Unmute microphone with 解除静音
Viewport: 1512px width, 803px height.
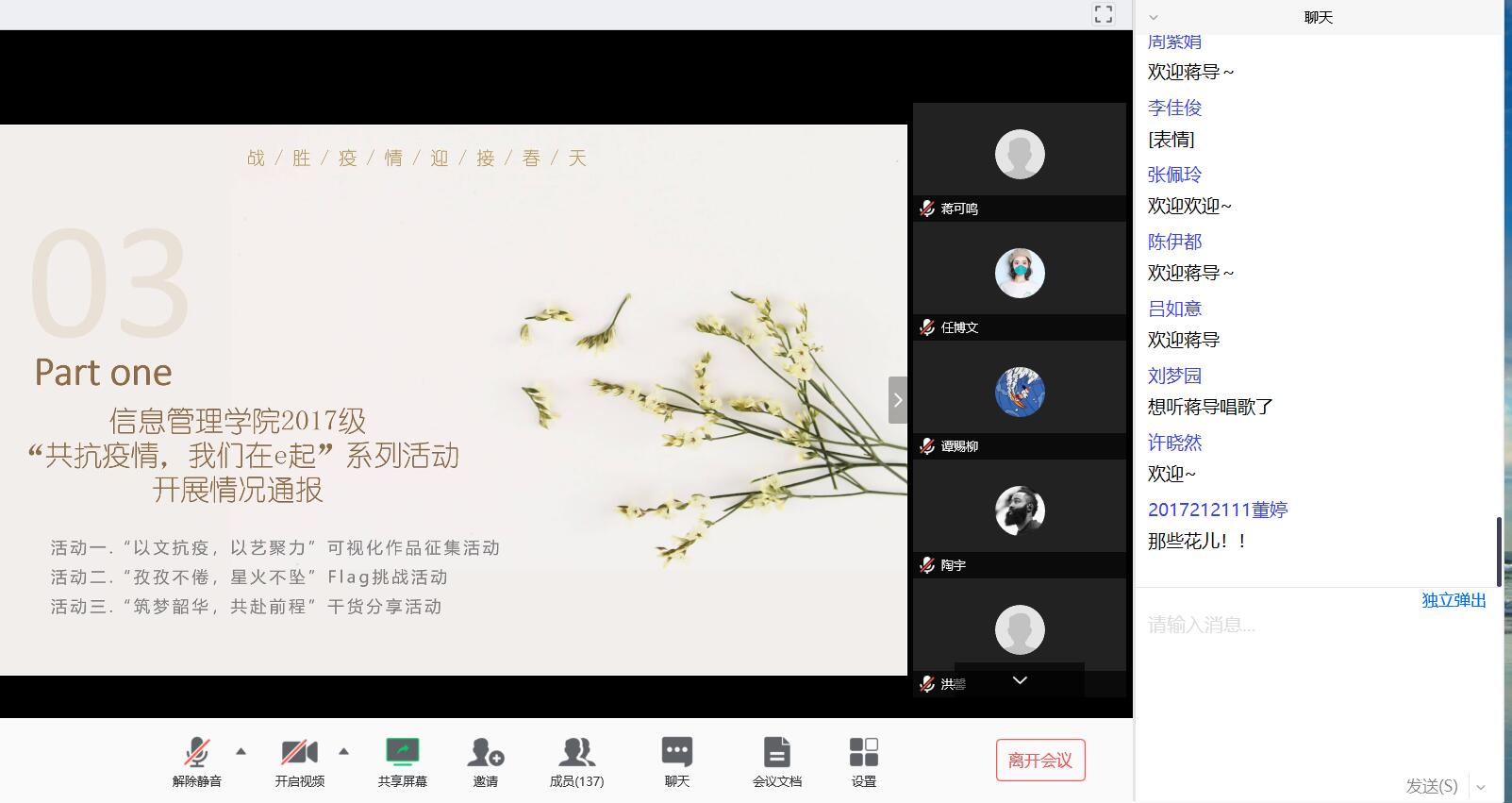click(196, 753)
